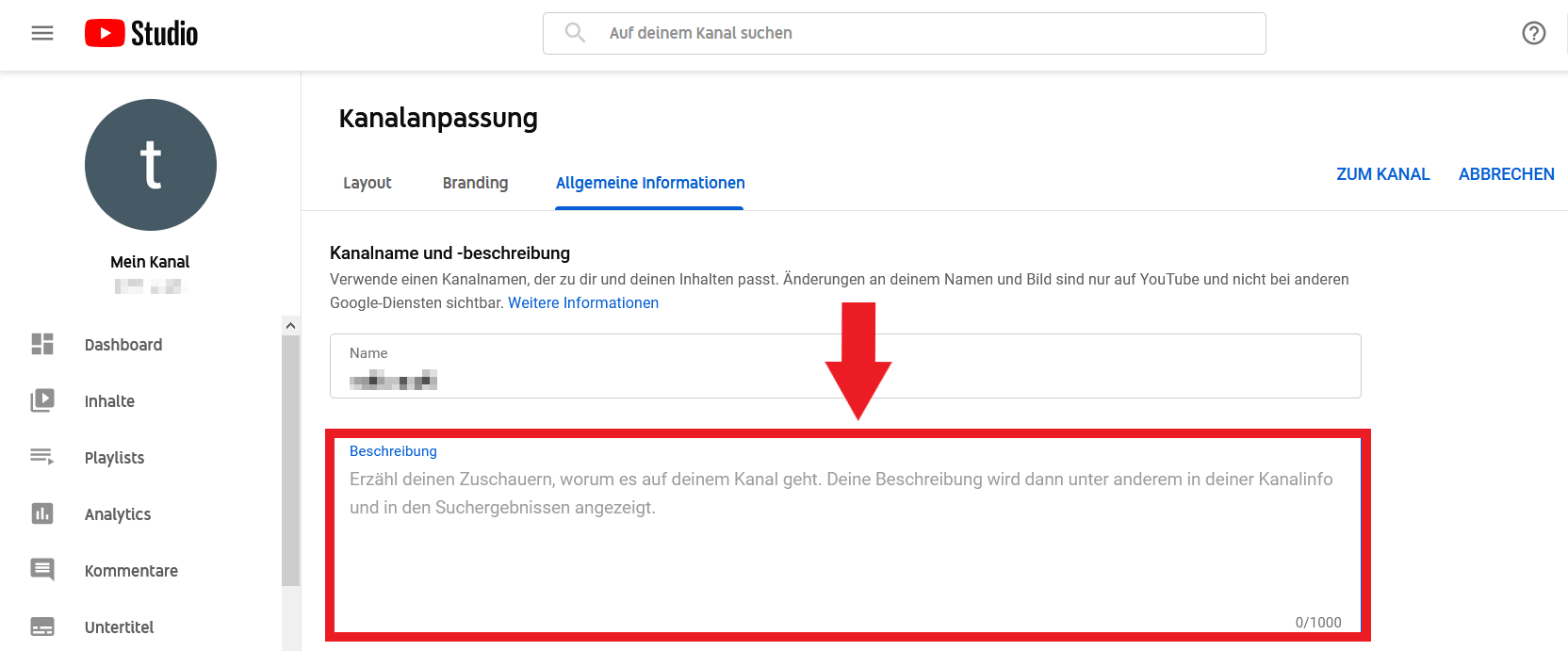Open the hamburger navigation menu
The width and height of the screenshot is (1568, 651).
click(x=42, y=33)
